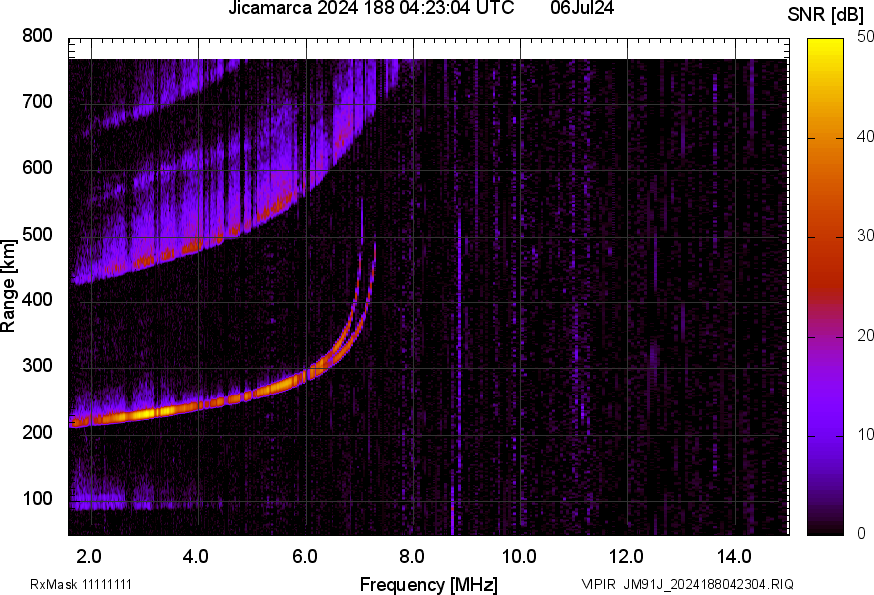Click the frequency tick label '4.0'
Screen dimensions: 874x595
click(196, 557)
